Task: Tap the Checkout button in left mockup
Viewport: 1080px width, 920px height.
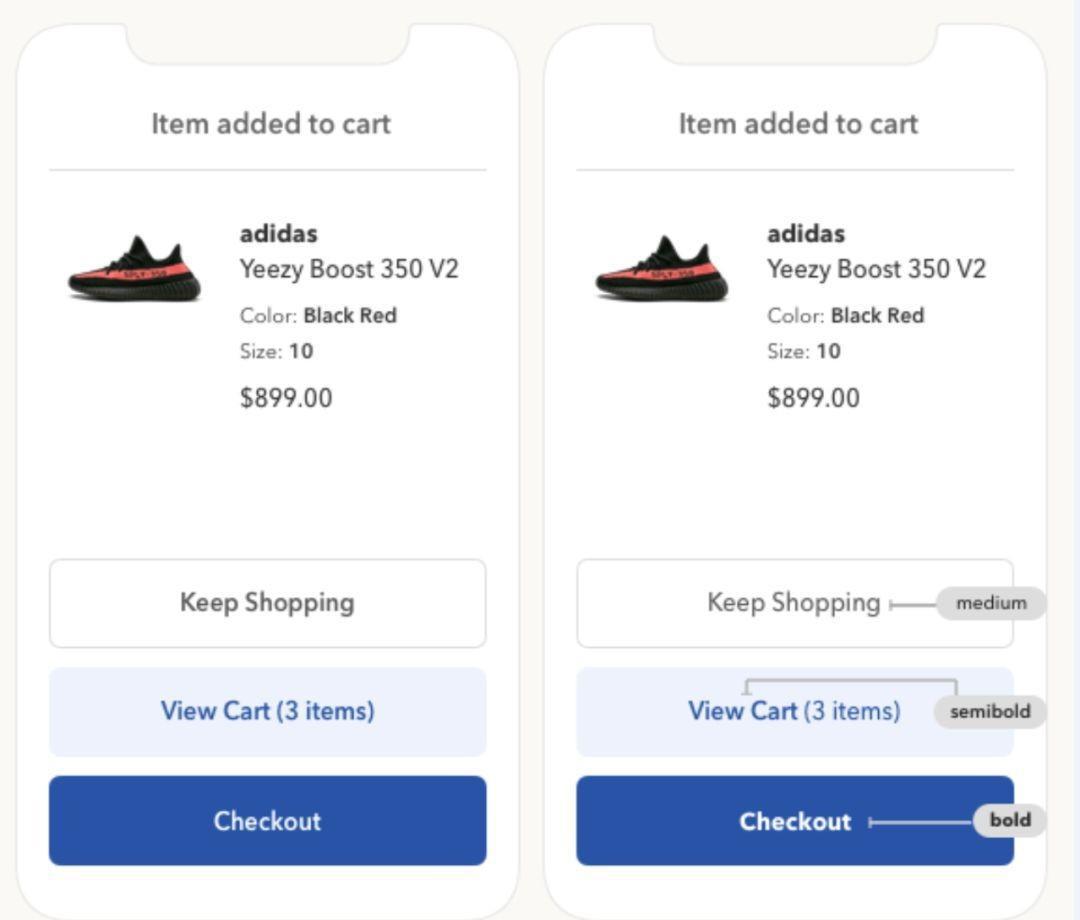Action: (x=267, y=821)
